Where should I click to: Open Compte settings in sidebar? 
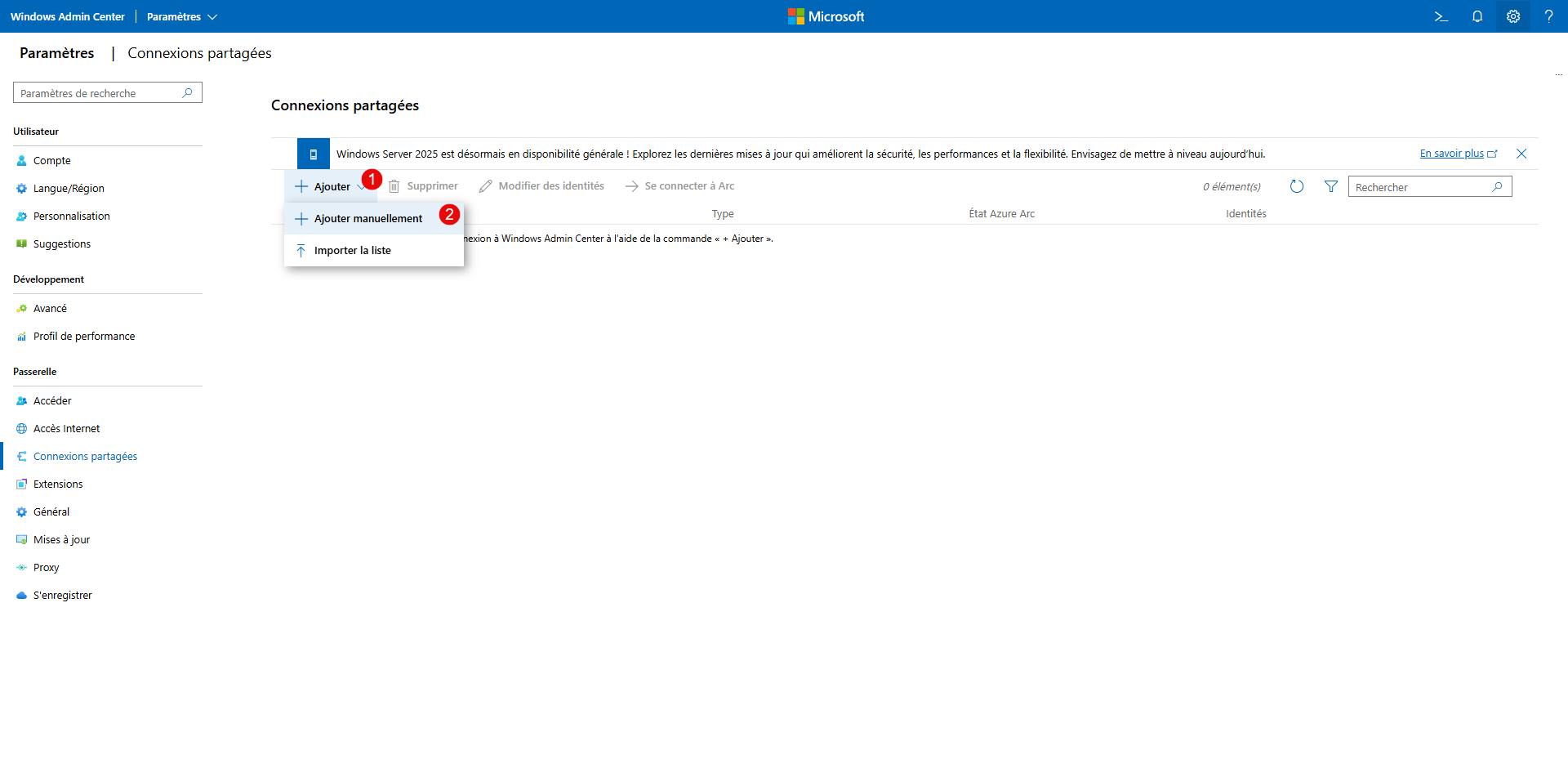point(51,161)
